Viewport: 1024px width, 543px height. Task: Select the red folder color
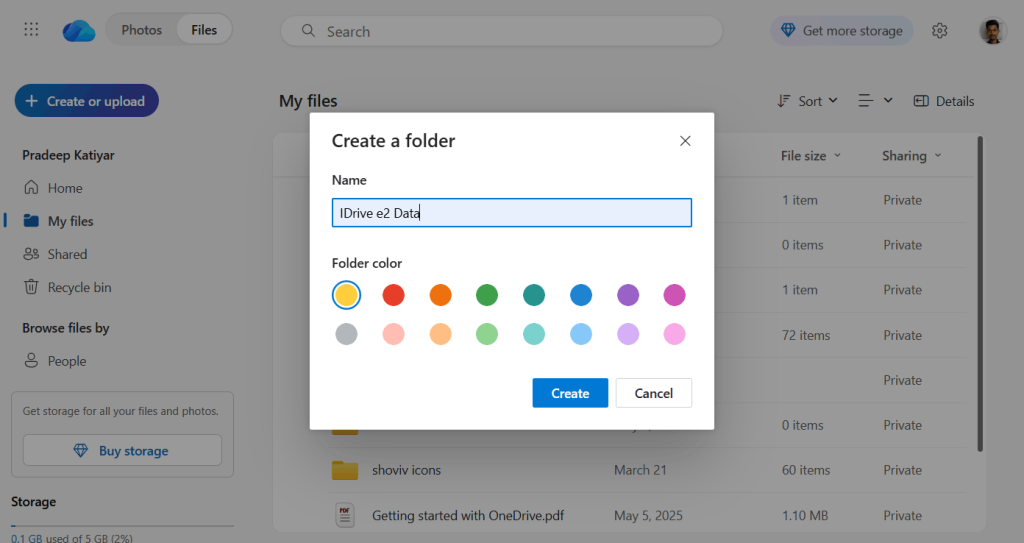tap(393, 295)
